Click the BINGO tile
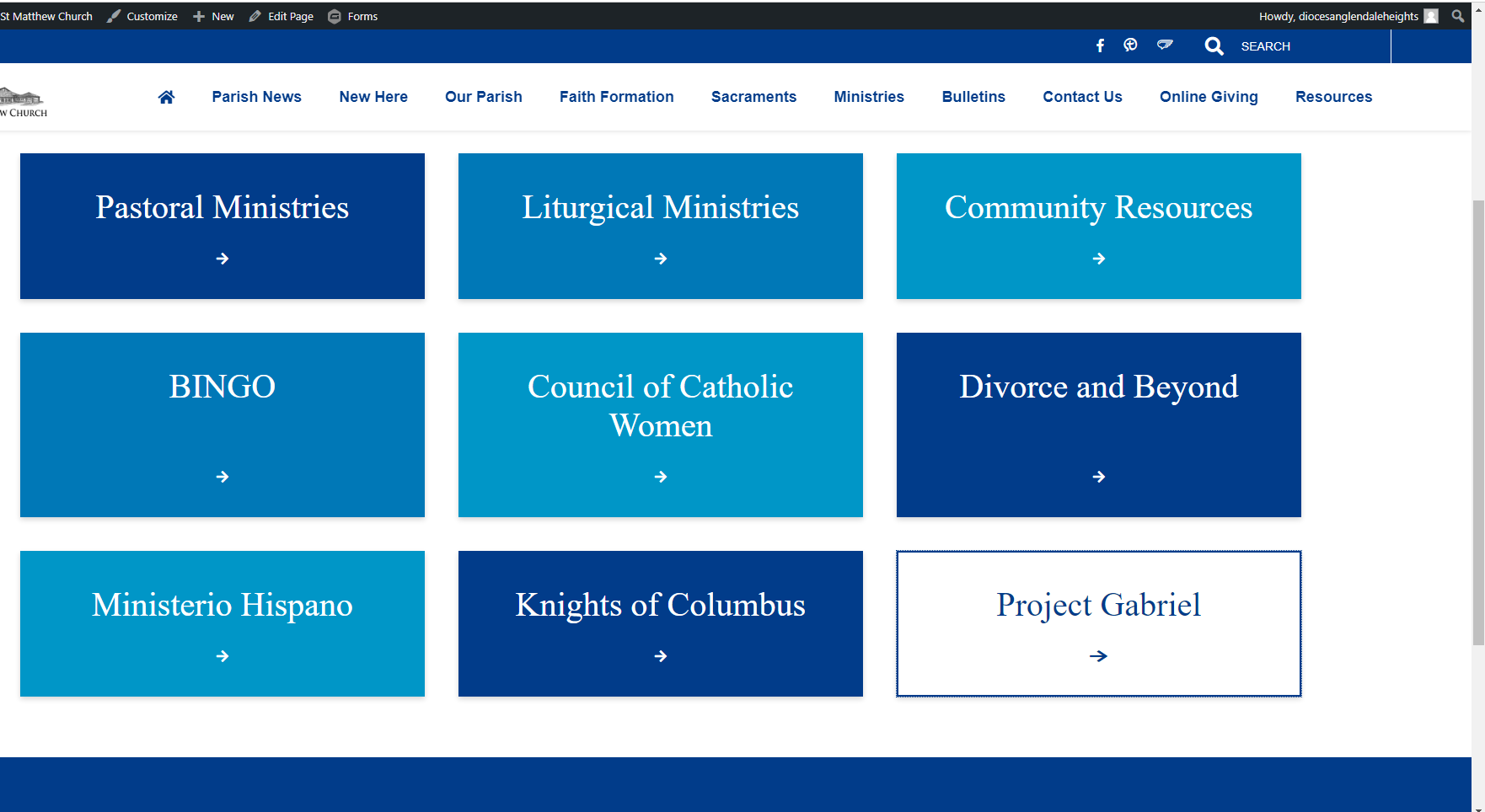Viewport: 1485px width, 812px height. click(x=222, y=425)
